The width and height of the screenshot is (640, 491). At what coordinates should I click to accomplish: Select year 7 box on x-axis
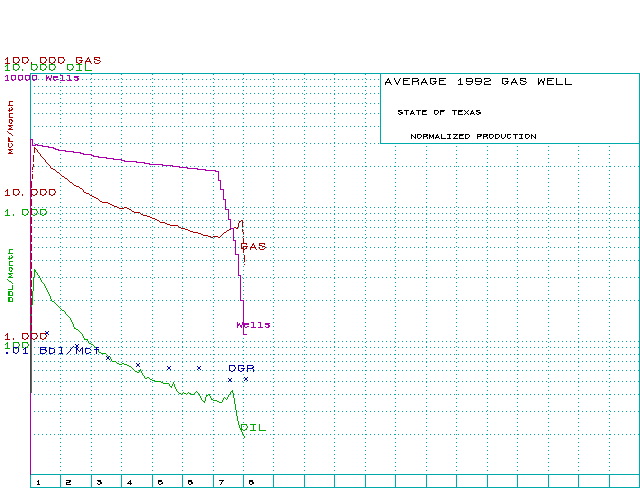point(221,482)
